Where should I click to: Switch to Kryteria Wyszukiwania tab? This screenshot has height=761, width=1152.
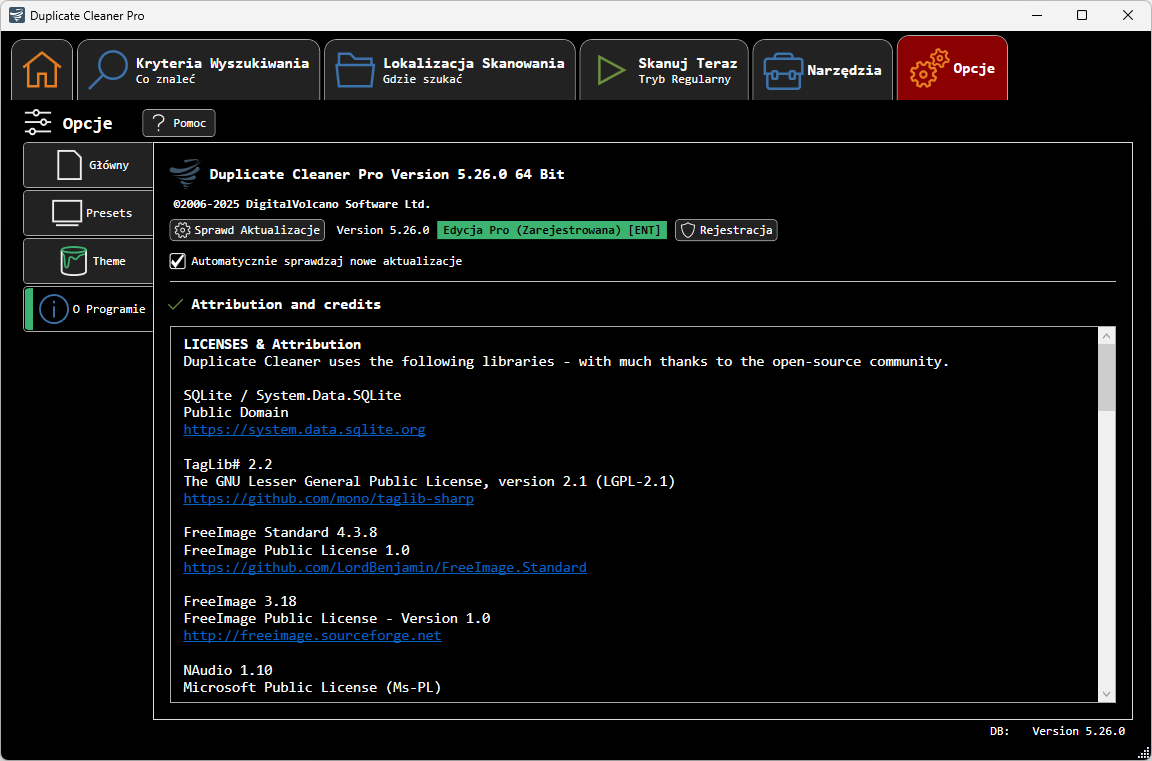[198, 70]
